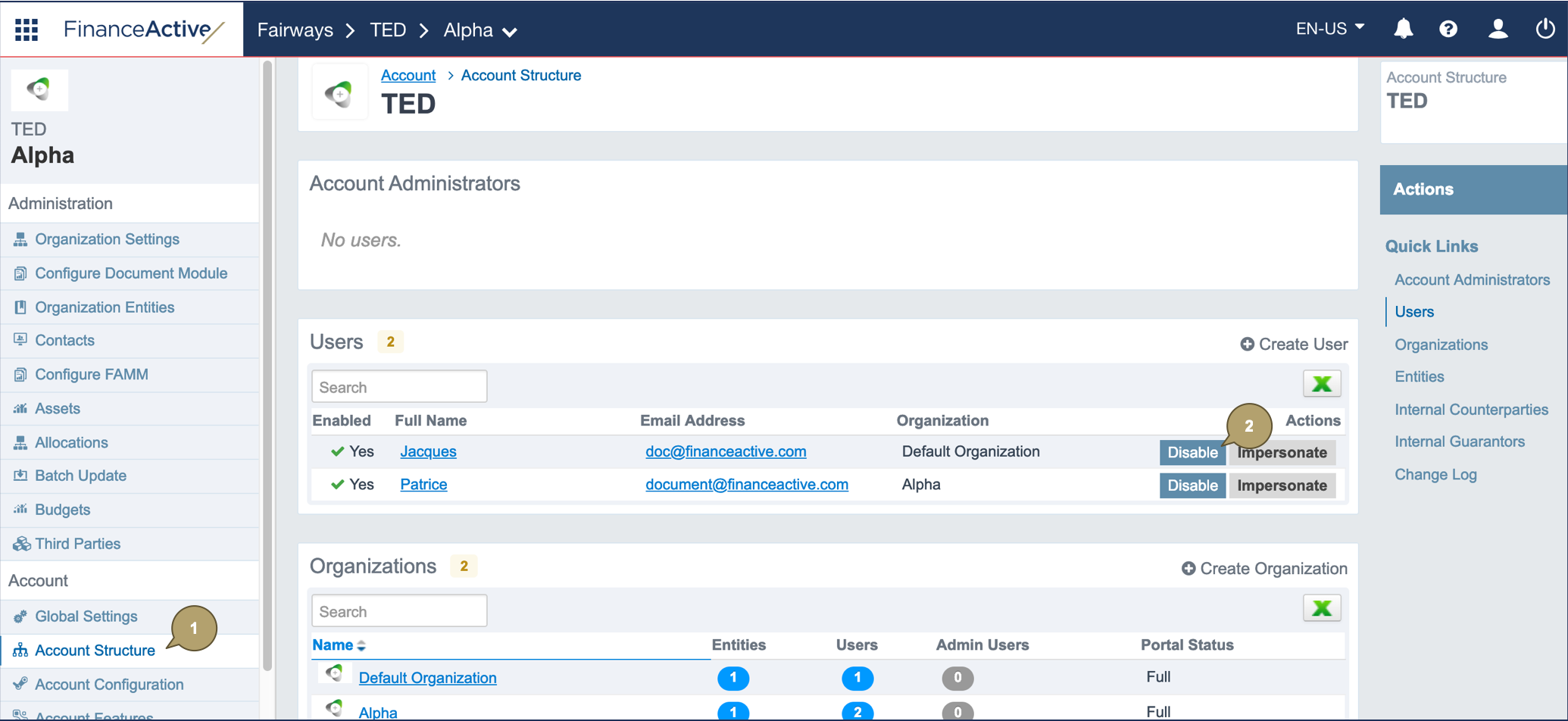Click the Users search field
1568x721 pixels.
coord(398,387)
